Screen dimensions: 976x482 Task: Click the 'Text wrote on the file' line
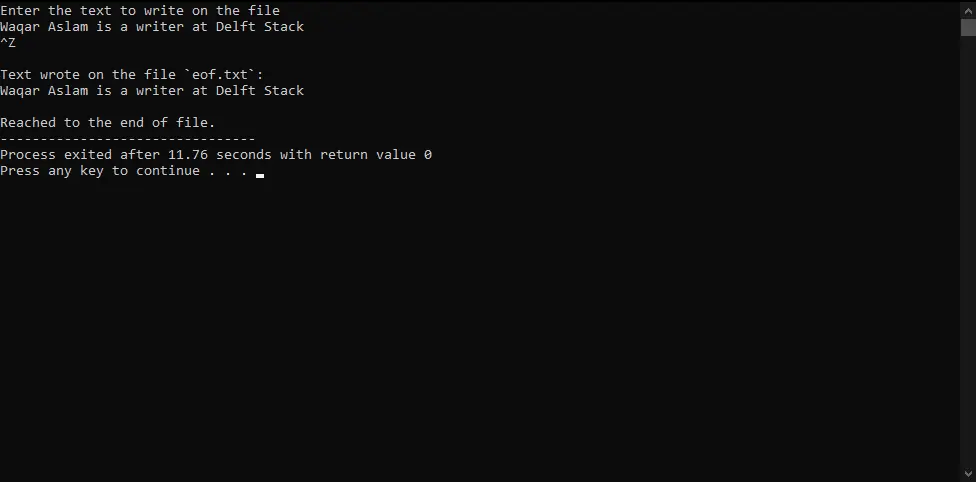coord(132,75)
